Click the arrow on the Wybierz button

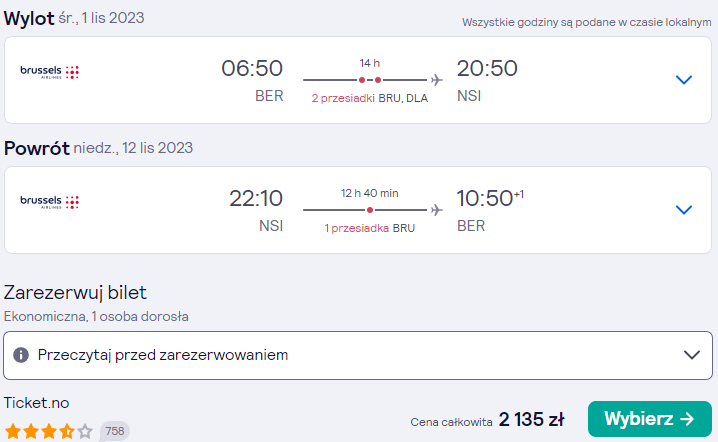[x=687, y=419]
